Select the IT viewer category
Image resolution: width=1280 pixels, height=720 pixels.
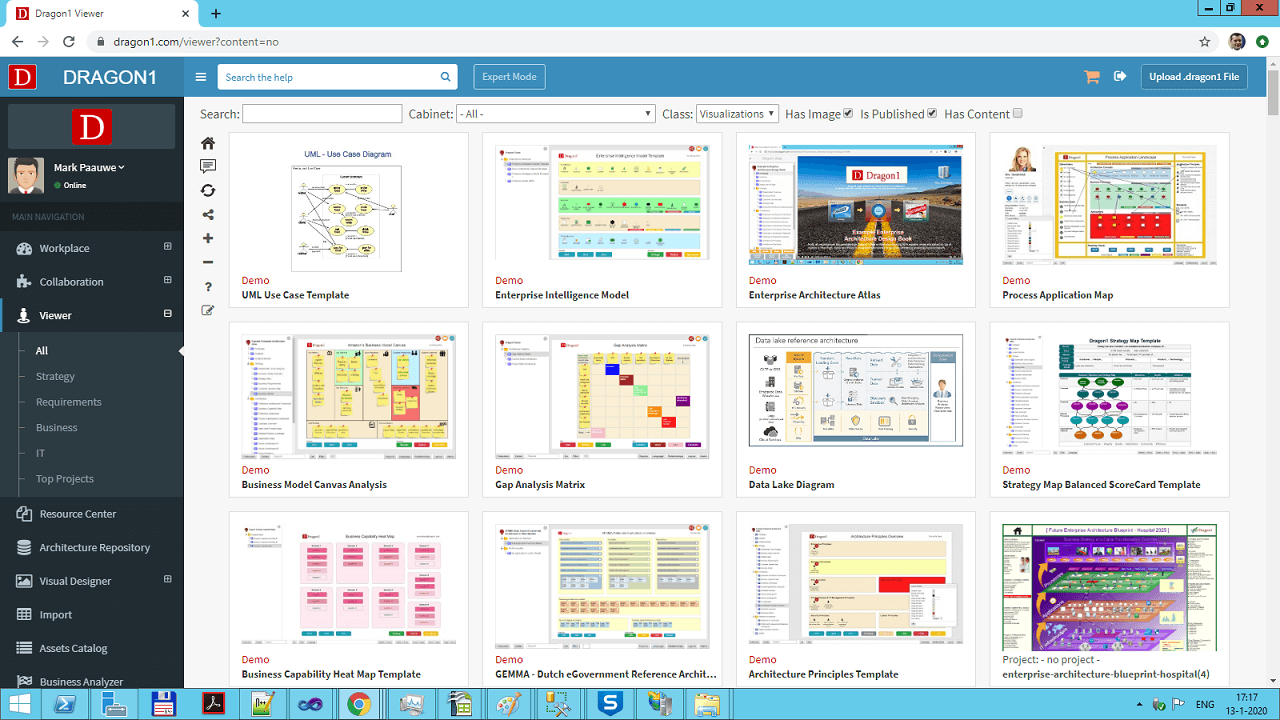41,453
